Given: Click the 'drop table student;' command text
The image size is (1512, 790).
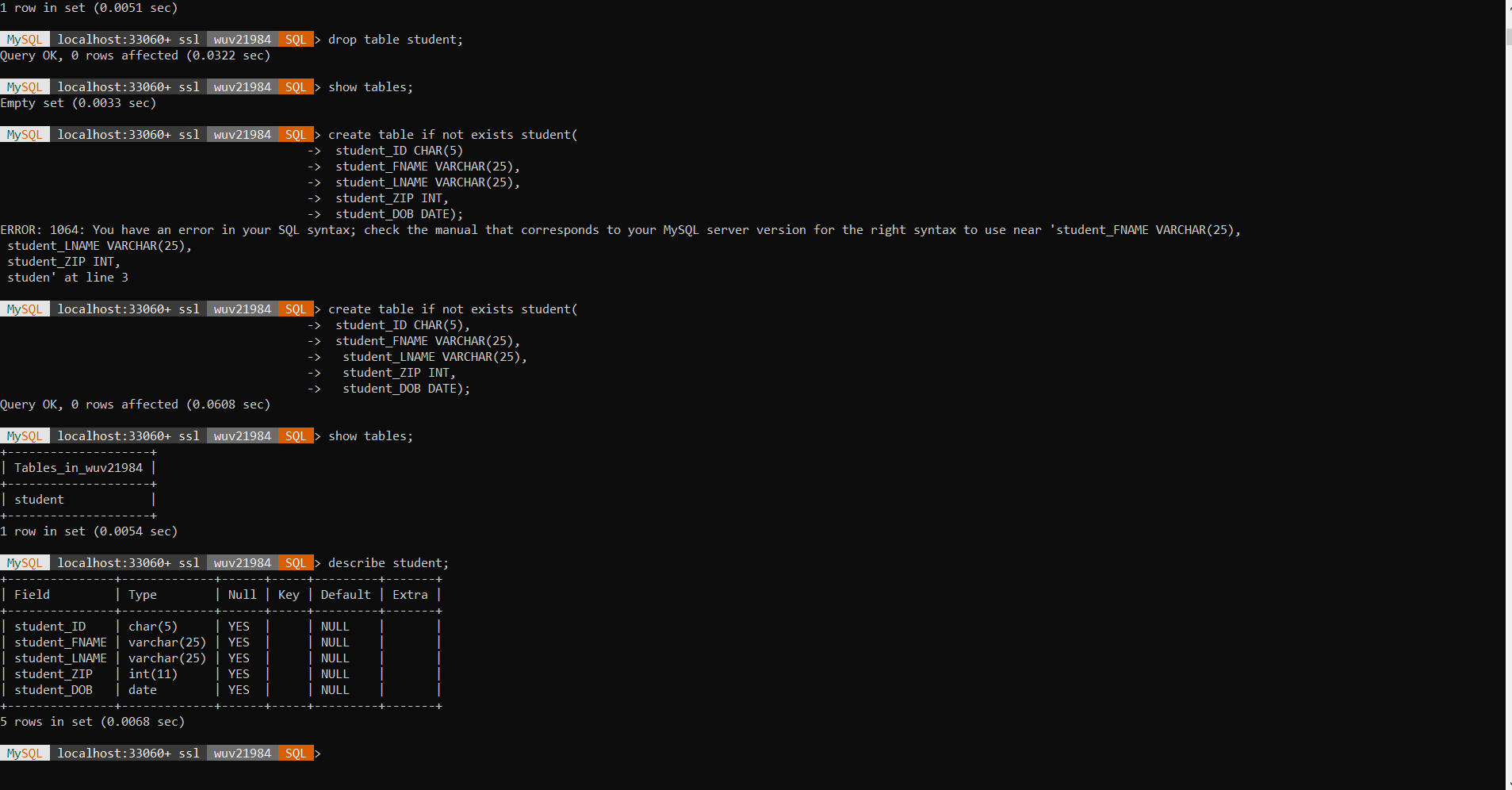Looking at the screenshot, I should click(x=396, y=40).
